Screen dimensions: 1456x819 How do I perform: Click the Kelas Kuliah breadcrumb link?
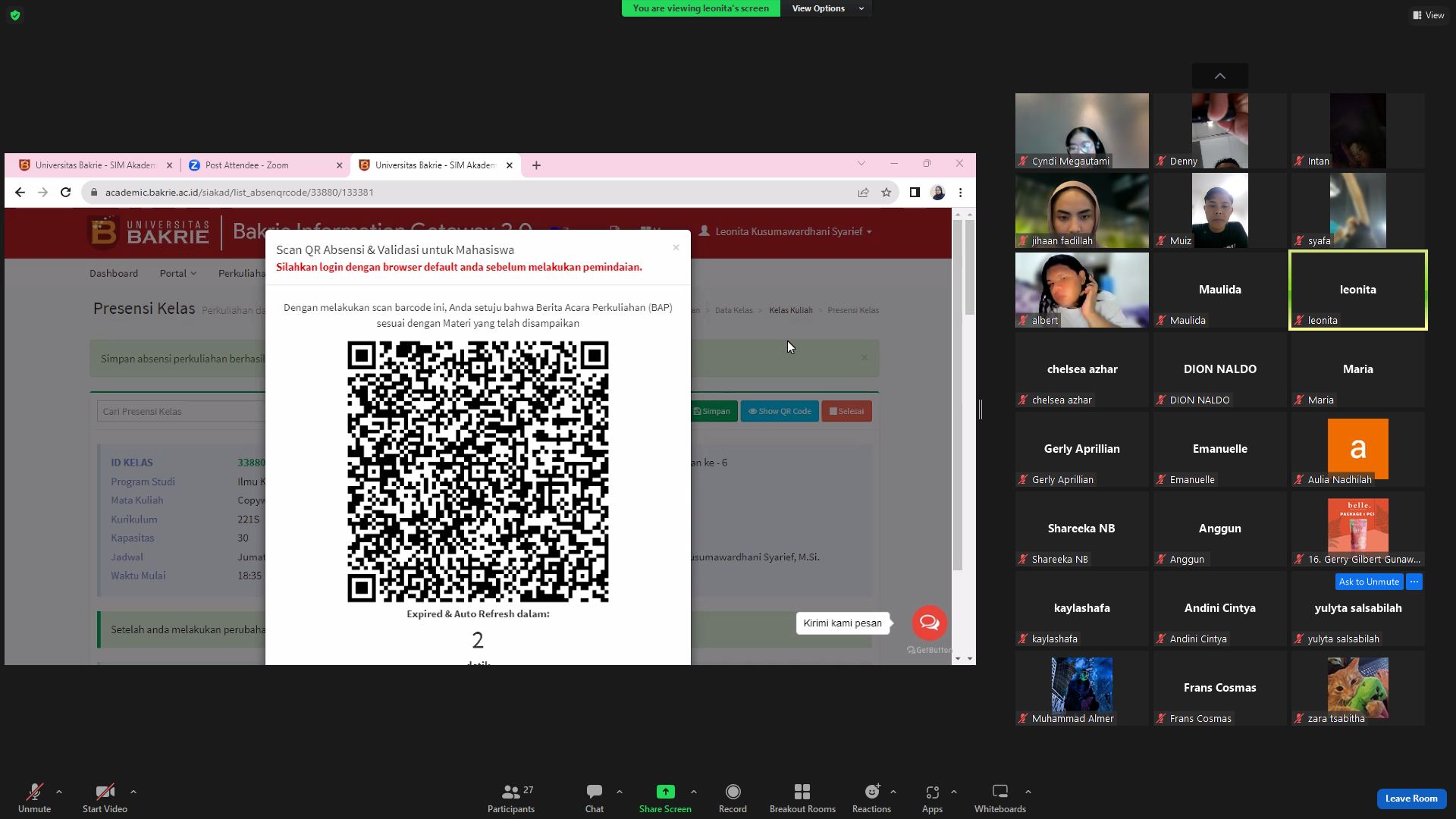click(791, 310)
